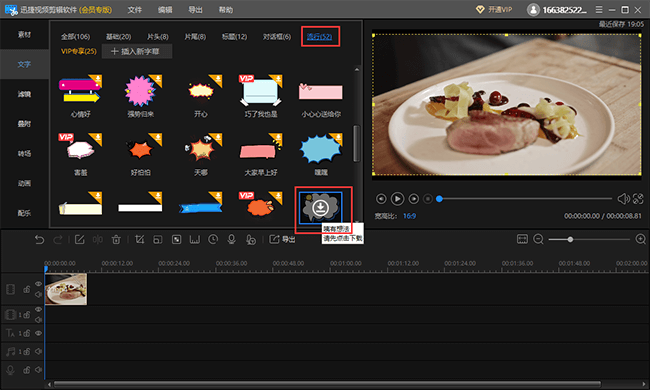Click the stop button in preview controls
Image resolution: width=650 pixels, height=390 pixels.
[x=428, y=199]
